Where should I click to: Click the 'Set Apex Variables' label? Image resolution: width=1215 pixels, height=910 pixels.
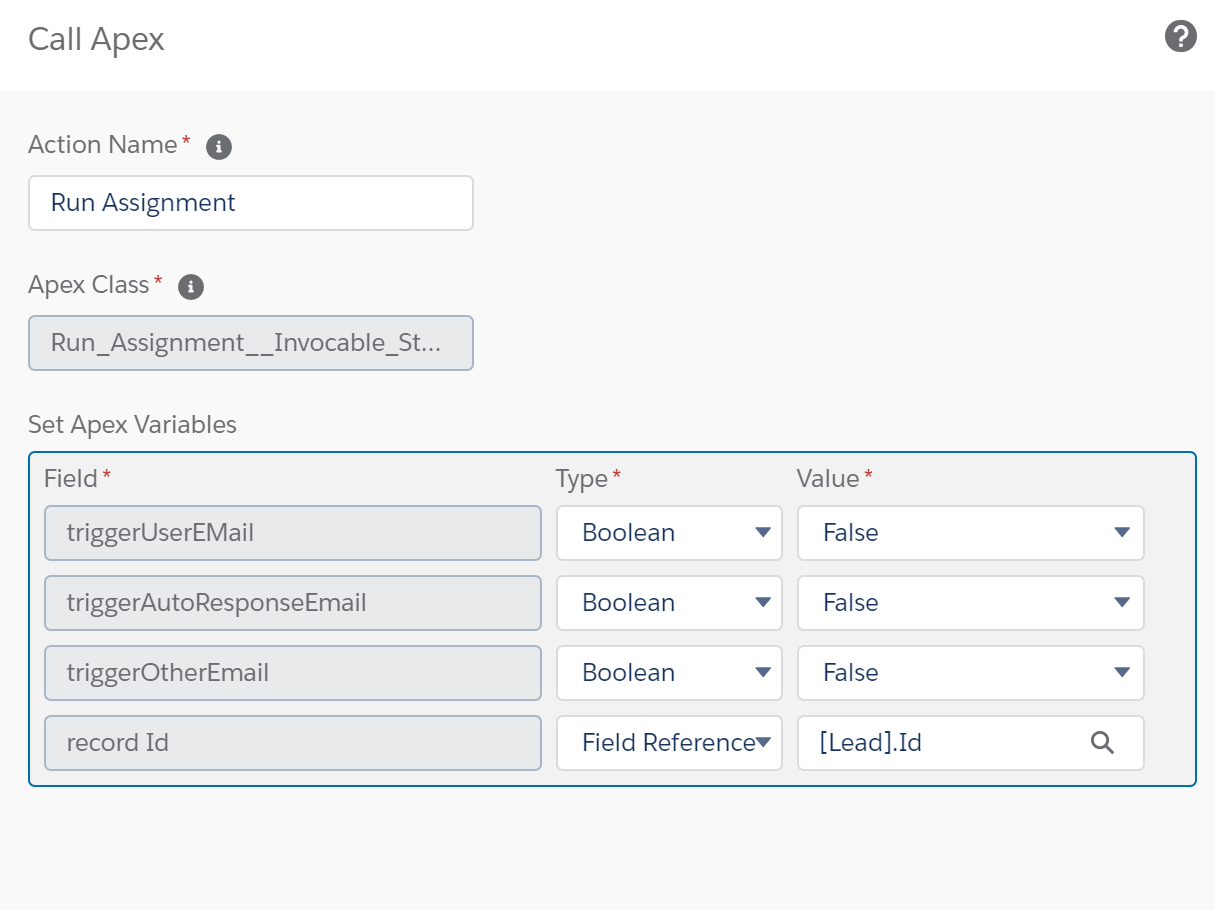pyautogui.click(x=132, y=424)
